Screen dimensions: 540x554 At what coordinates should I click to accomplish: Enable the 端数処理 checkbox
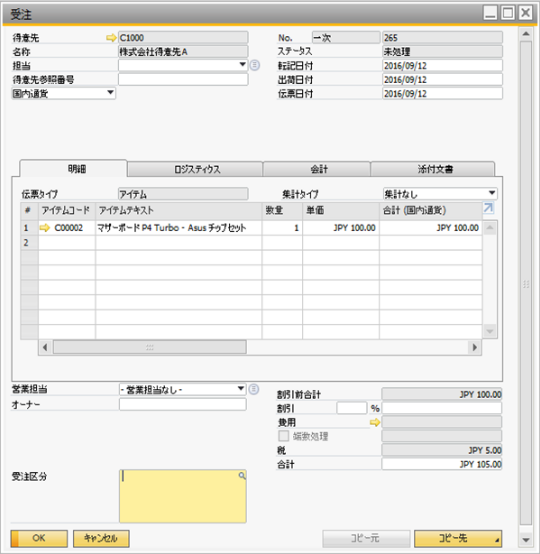click(283, 436)
